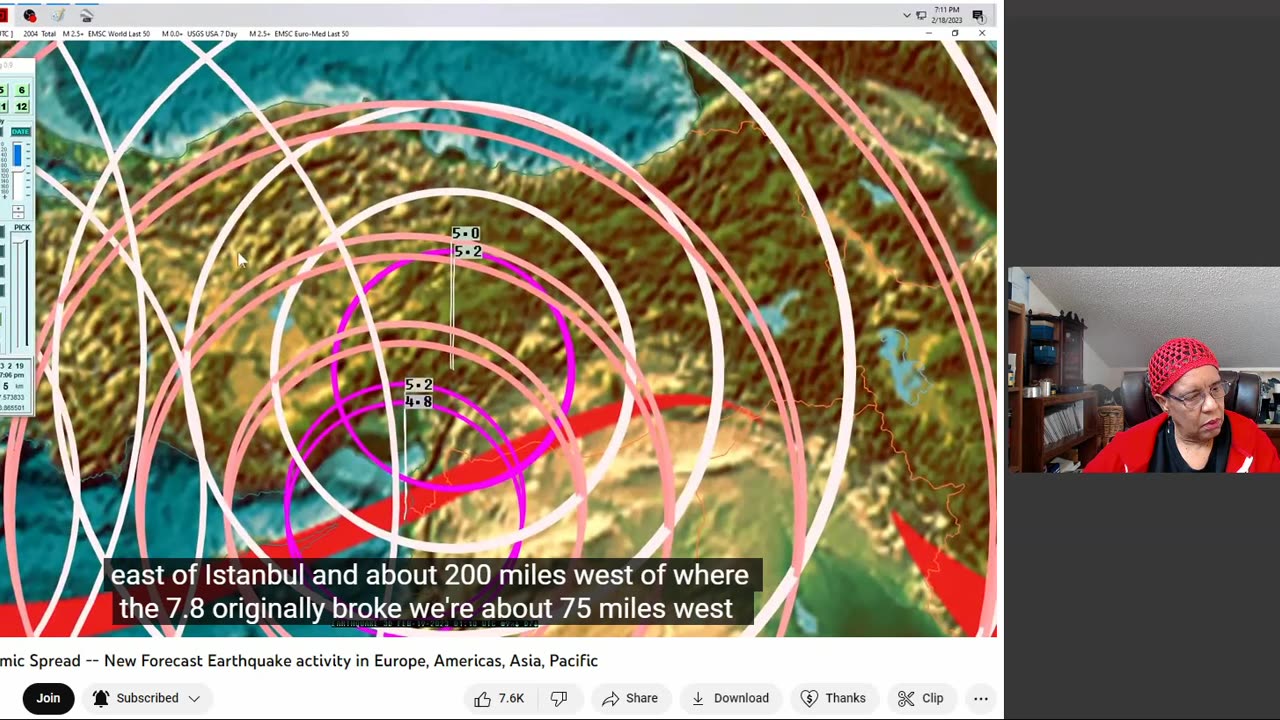
Task: Click the 2004 Total counter
Action: tap(38, 34)
